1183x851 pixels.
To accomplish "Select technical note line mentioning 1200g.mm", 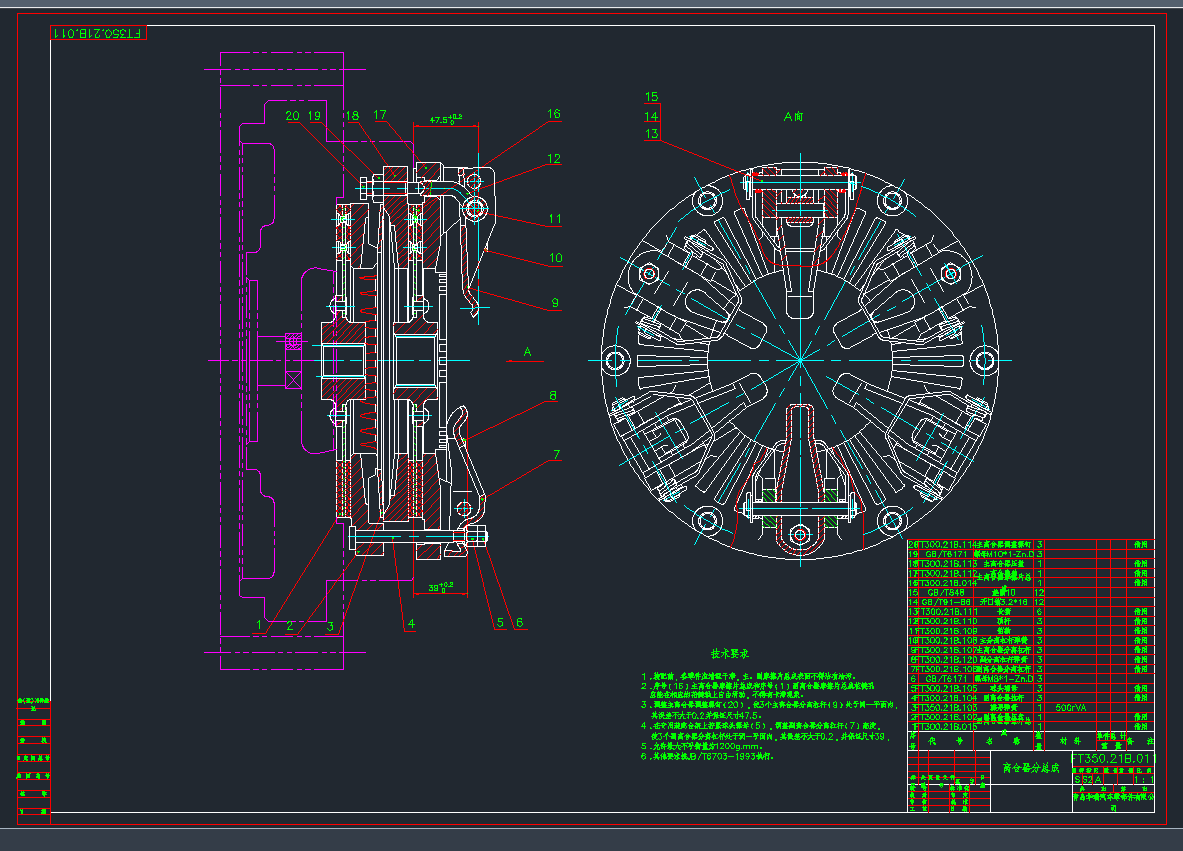I will point(702,746).
